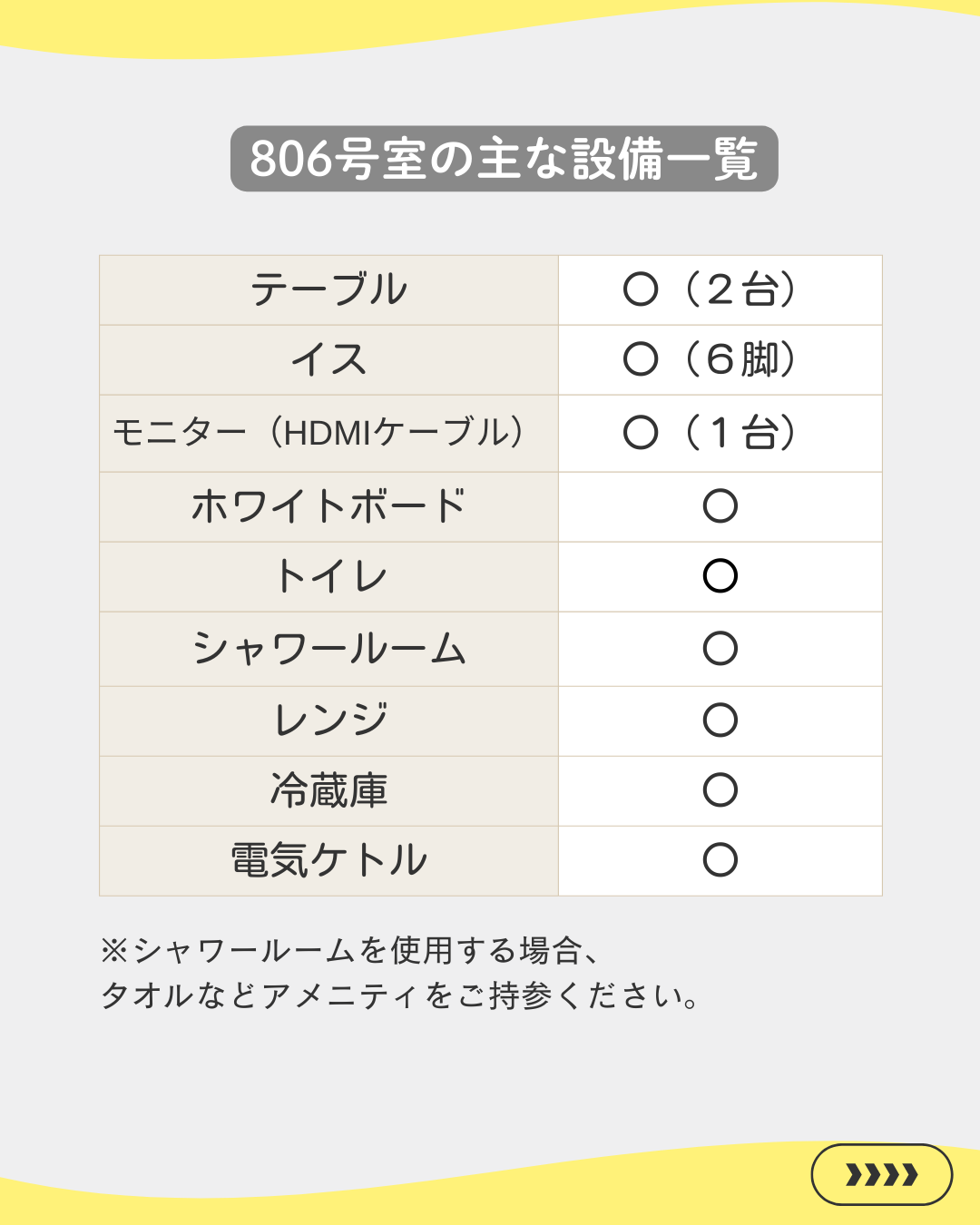Click the bold circle in the トイレ row
The image size is (980, 1225).
720,576
